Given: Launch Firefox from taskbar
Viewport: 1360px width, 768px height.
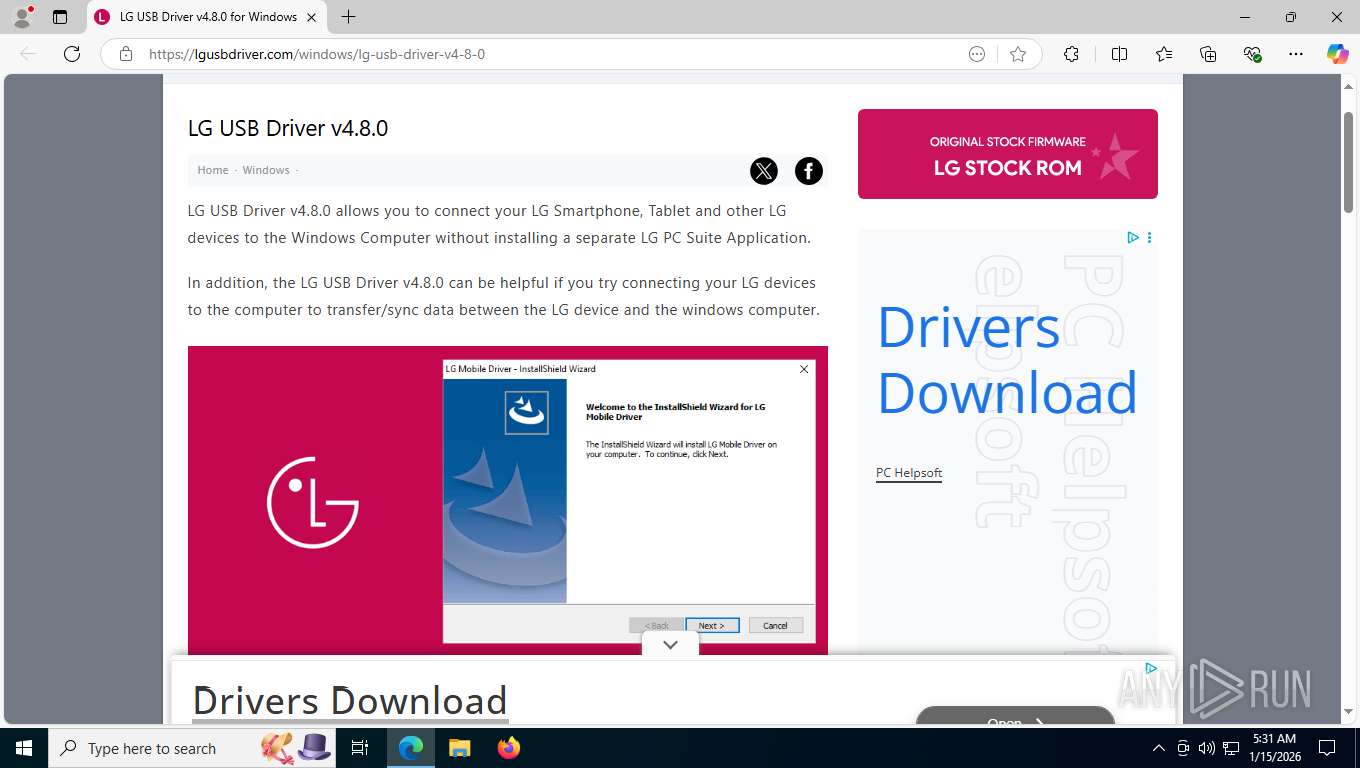Looking at the screenshot, I should [x=509, y=748].
